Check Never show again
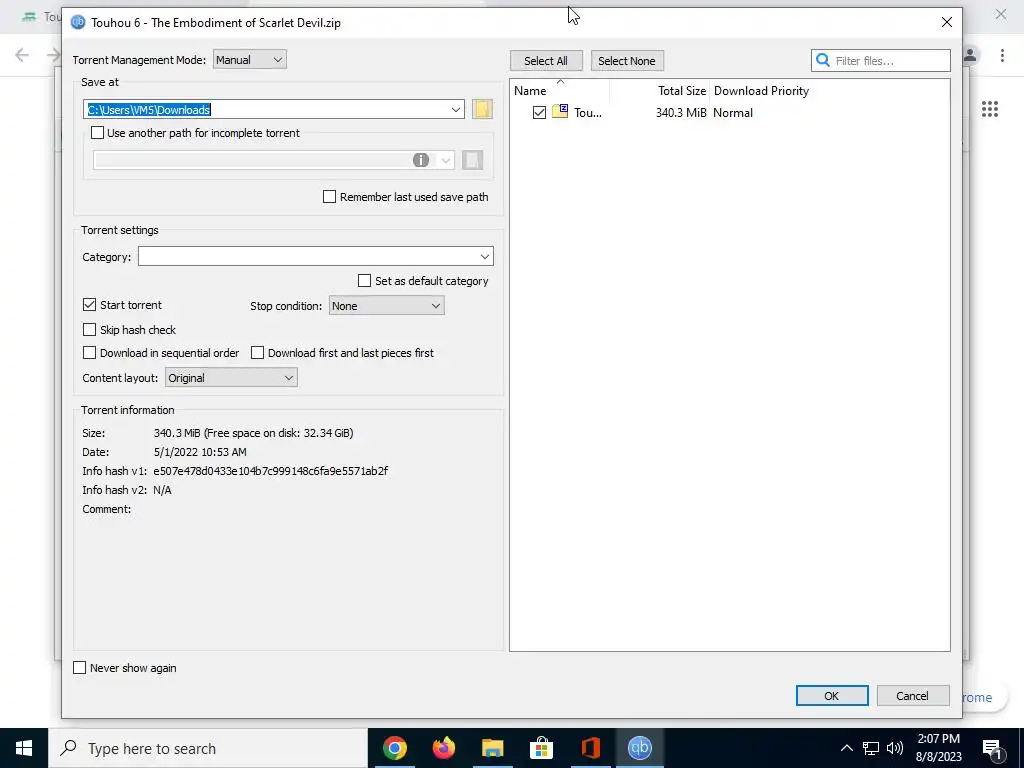1024x768 pixels. pyautogui.click(x=80, y=667)
